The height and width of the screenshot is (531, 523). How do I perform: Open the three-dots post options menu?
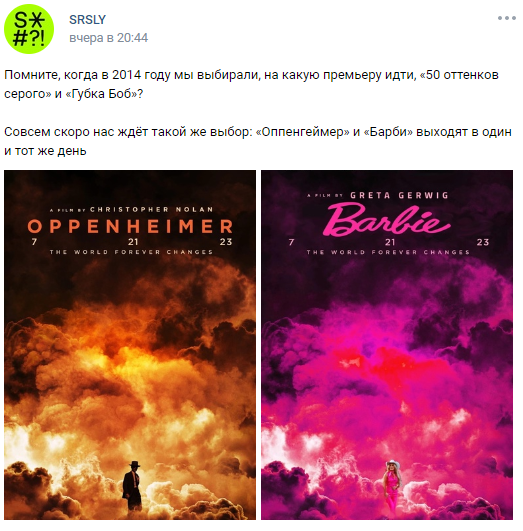click(x=507, y=18)
